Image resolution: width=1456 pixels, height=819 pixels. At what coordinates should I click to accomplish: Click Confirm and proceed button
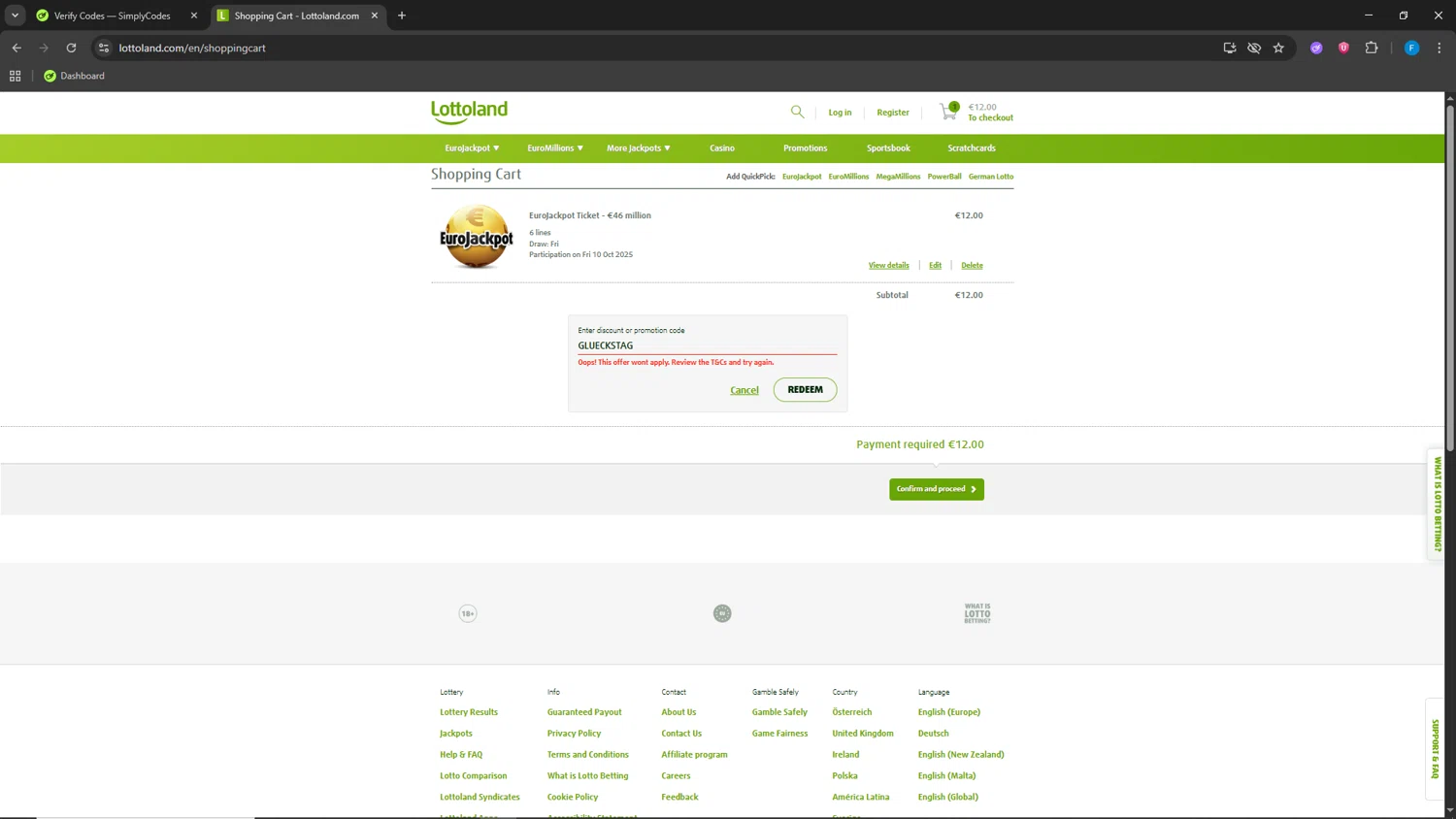(937, 489)
